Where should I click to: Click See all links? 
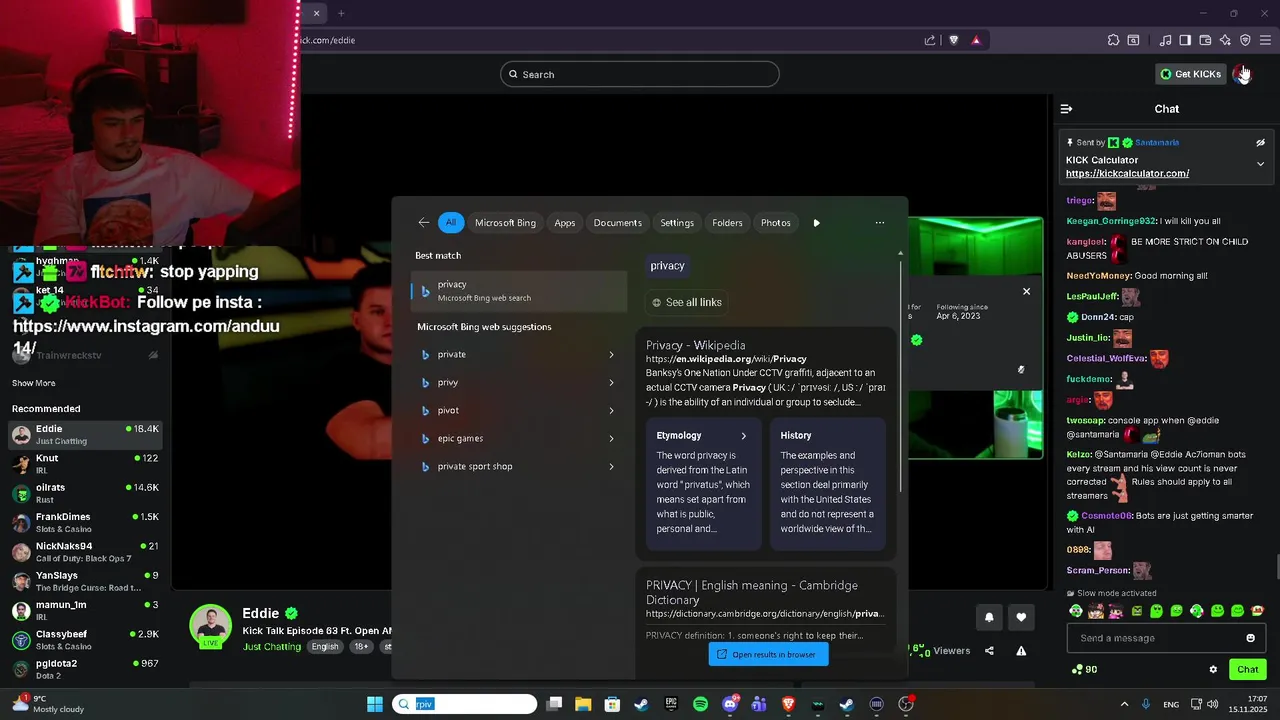[x=687, y=302]
